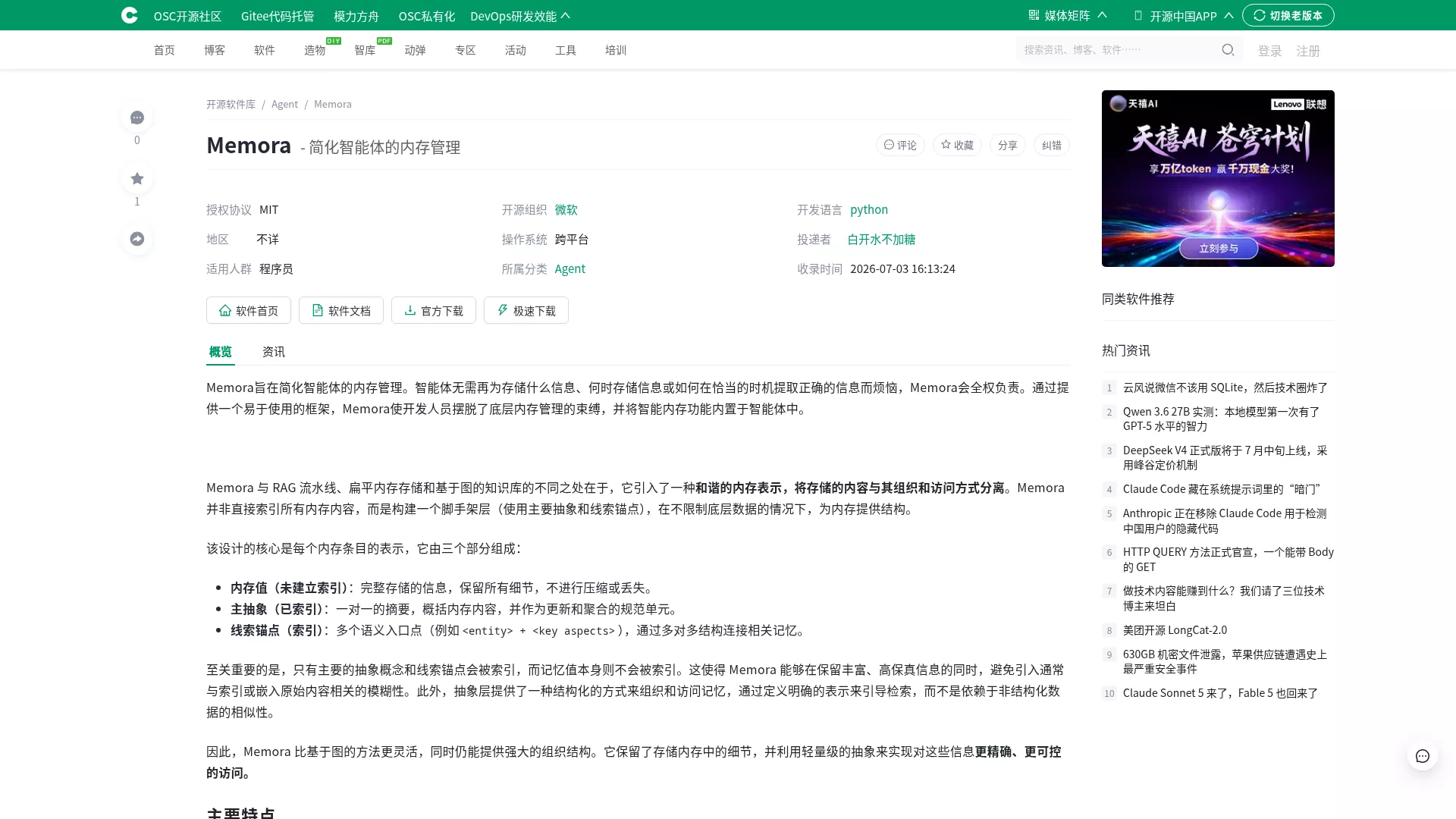This screenshot has width=1456, height=819.
Task: Open Agent category link in details
Action: tap(570, 268)
